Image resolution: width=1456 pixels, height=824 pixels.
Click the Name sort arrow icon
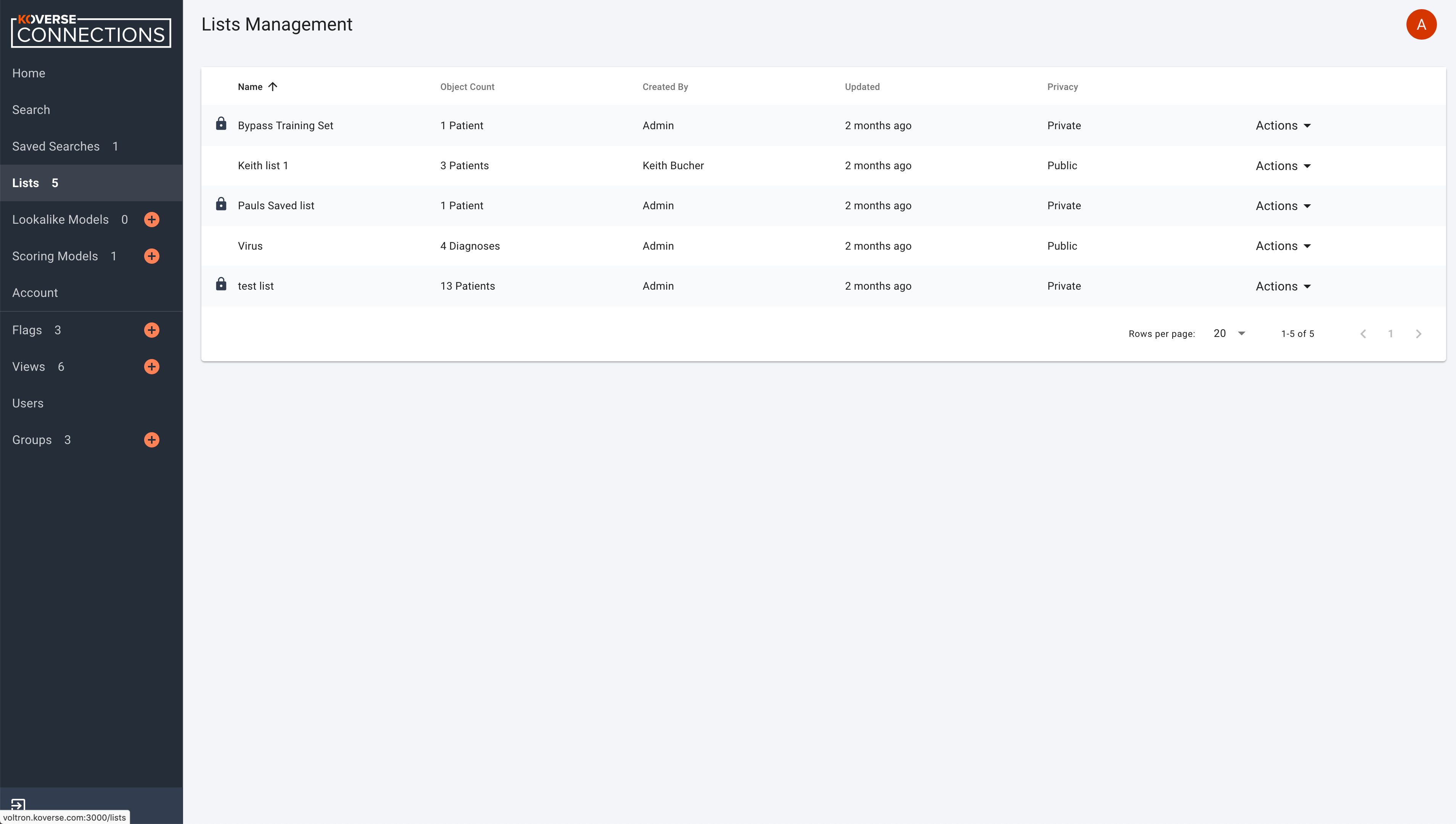[273, 87]
